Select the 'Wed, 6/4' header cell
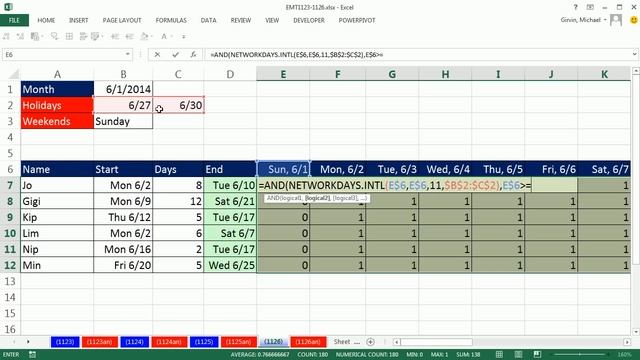Viewport: 640px width, 360px height. 445,169
